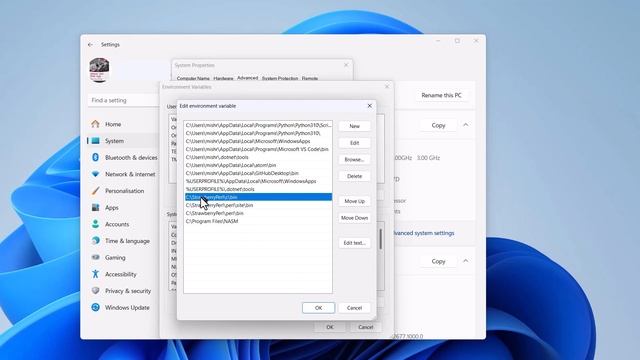The height and width of the screenshot is (360, 640).
Task: Click the Environment Variables list scrollbar
Action: point(381,239)
